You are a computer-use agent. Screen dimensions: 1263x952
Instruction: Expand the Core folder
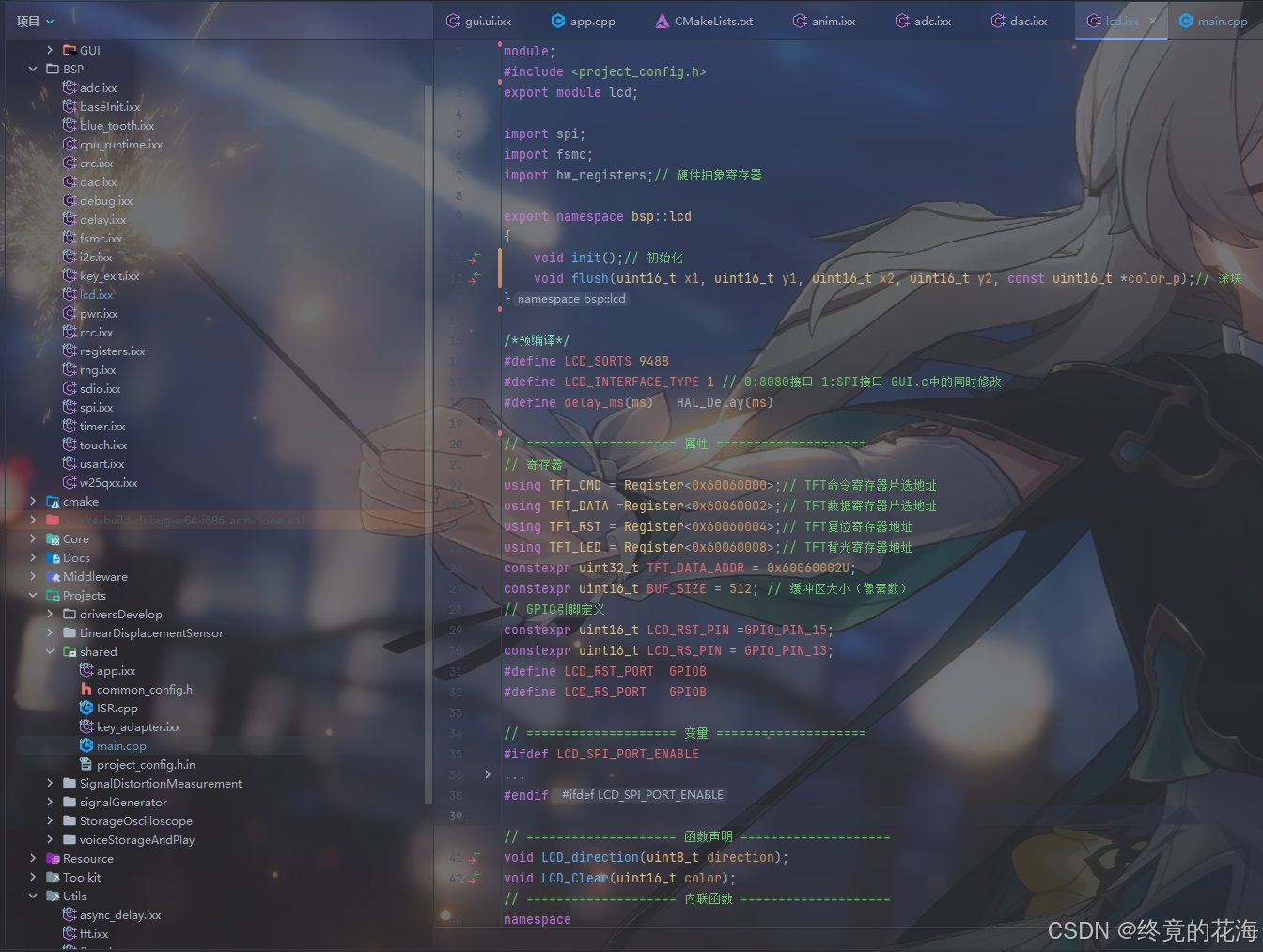(x=33, y=538)
